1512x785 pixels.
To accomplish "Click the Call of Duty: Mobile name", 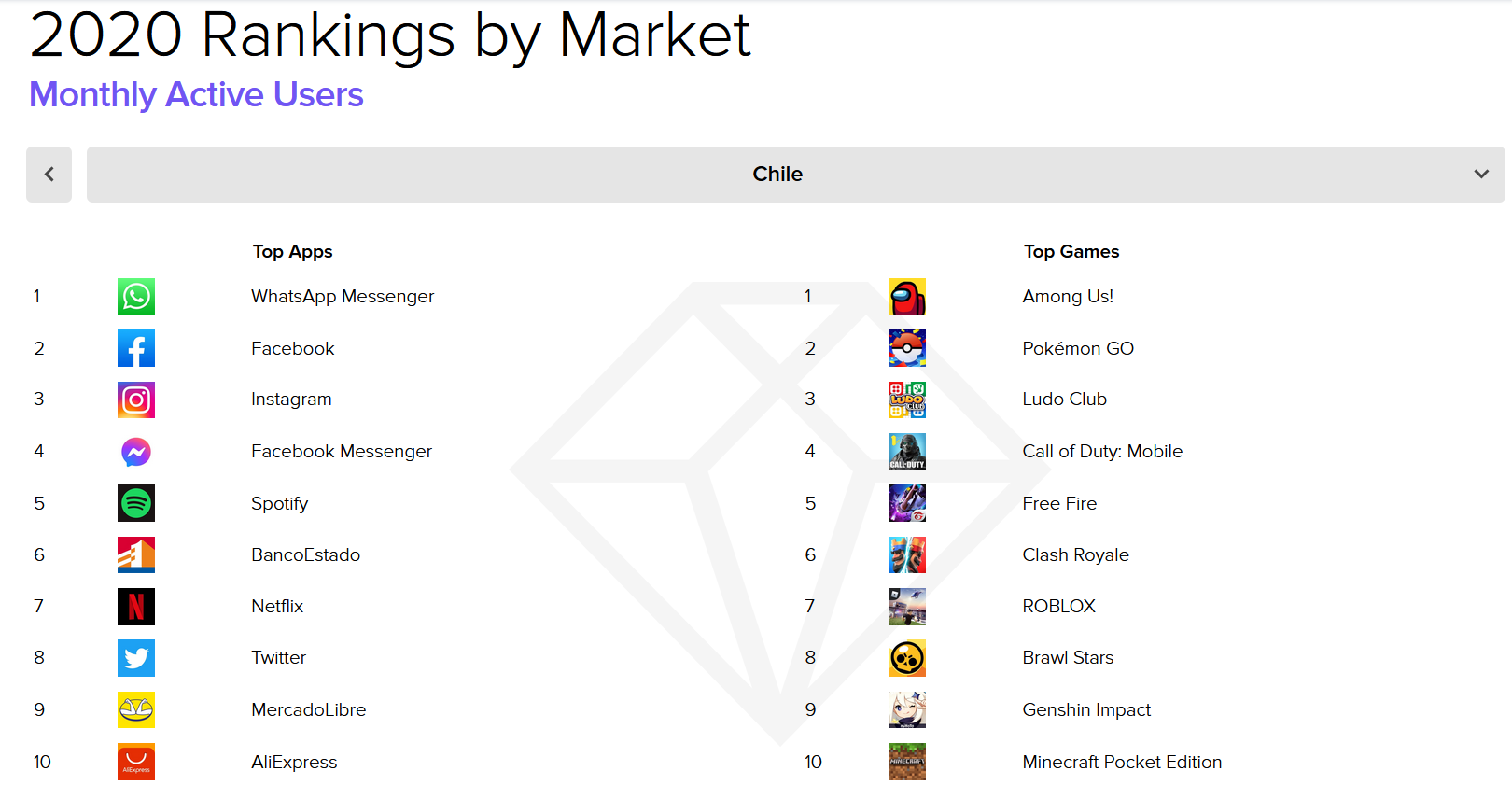I will point(1102,452).
